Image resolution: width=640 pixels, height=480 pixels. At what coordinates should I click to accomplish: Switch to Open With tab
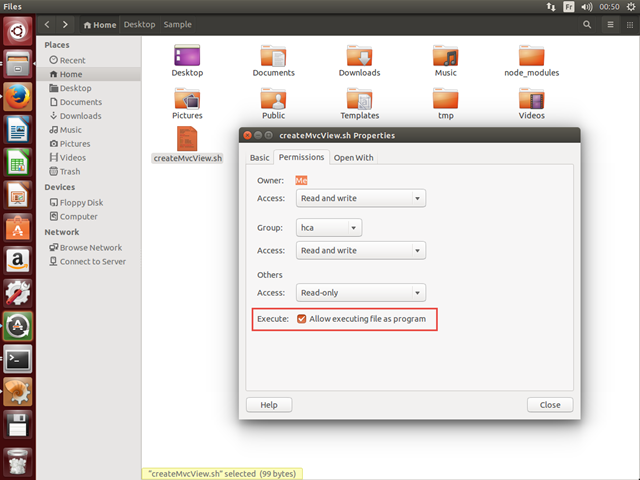(353, 158)
